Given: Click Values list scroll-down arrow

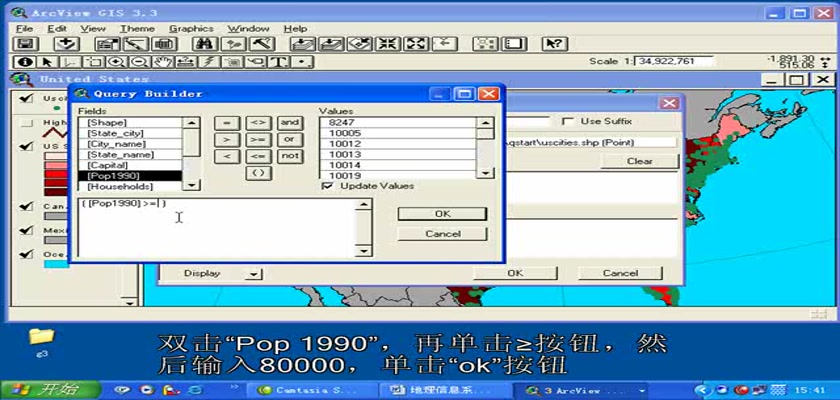Looking at the screenshot, I should click(485, 173).
